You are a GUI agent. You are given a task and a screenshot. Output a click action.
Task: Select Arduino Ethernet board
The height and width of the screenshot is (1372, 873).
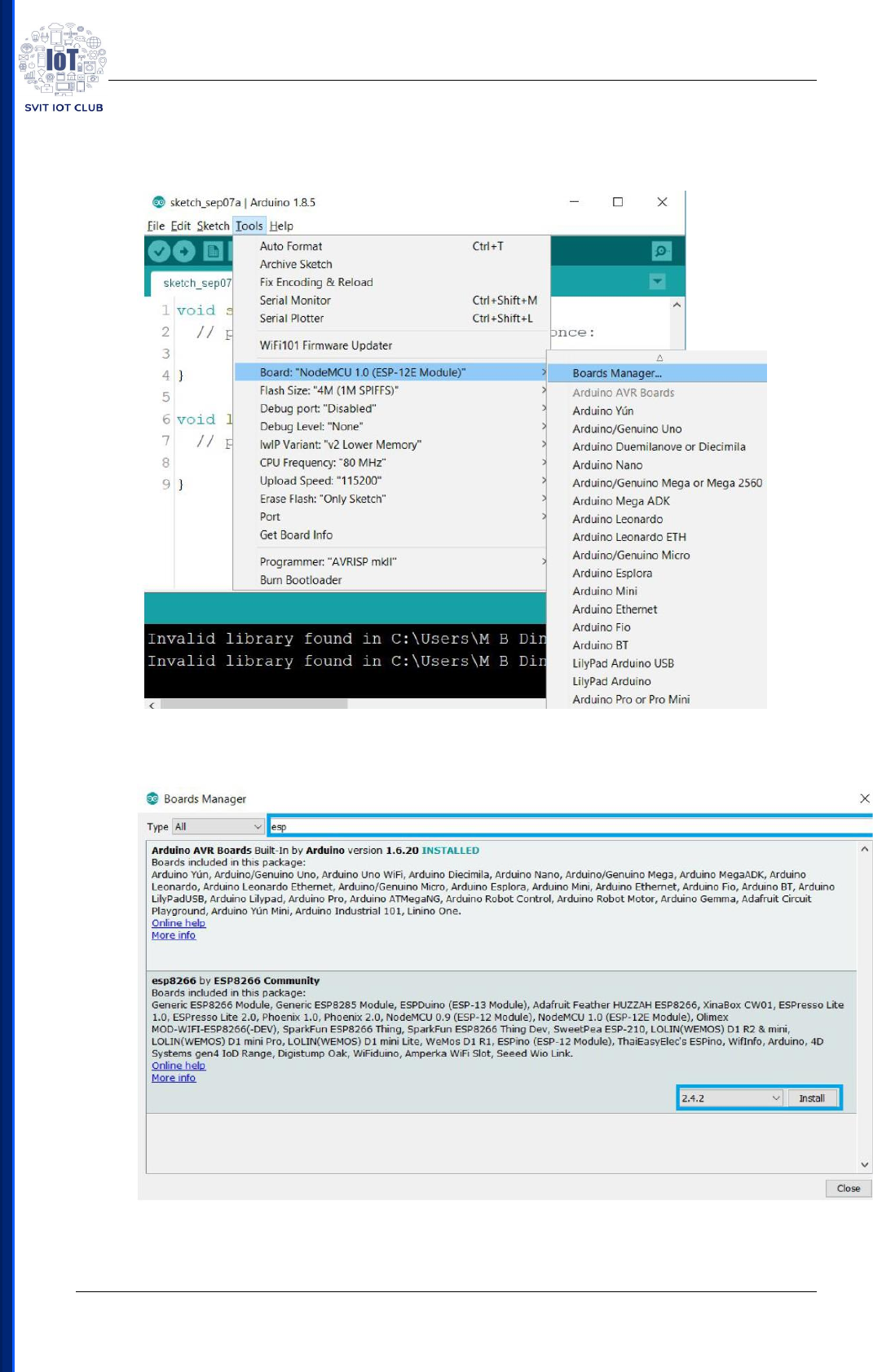coord(658,609)
